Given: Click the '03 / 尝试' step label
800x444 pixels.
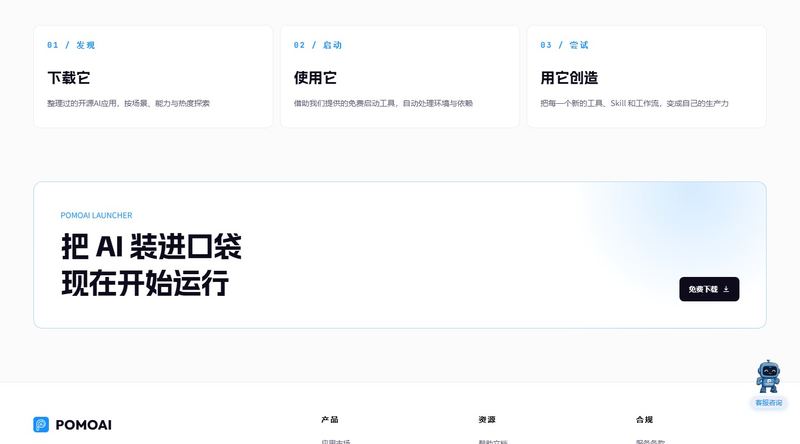Looking at the screenshot, I should click(564, 45).
